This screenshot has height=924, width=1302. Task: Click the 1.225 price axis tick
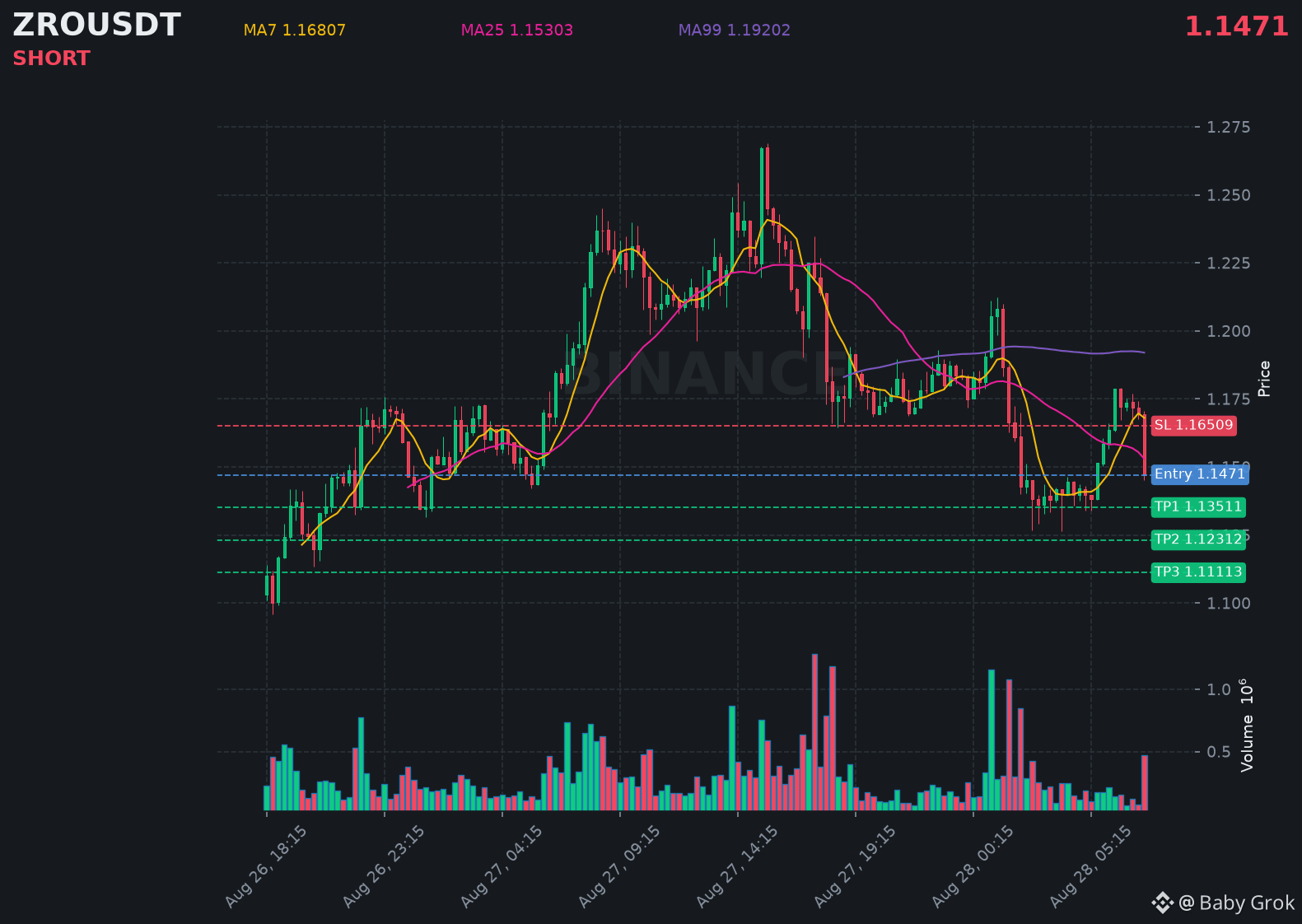pos(1228,264)
